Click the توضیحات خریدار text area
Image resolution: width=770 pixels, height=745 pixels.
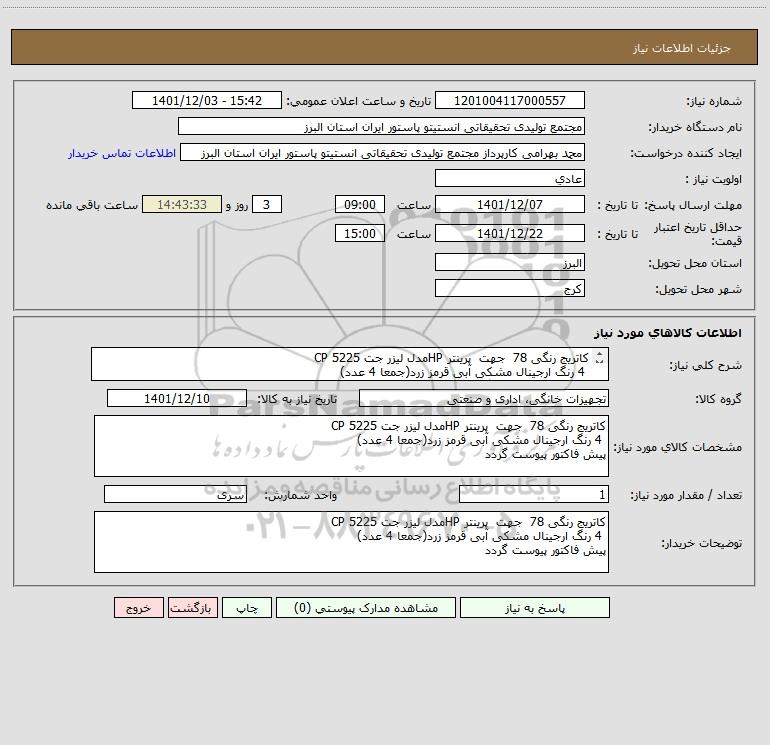click(351, 542)
